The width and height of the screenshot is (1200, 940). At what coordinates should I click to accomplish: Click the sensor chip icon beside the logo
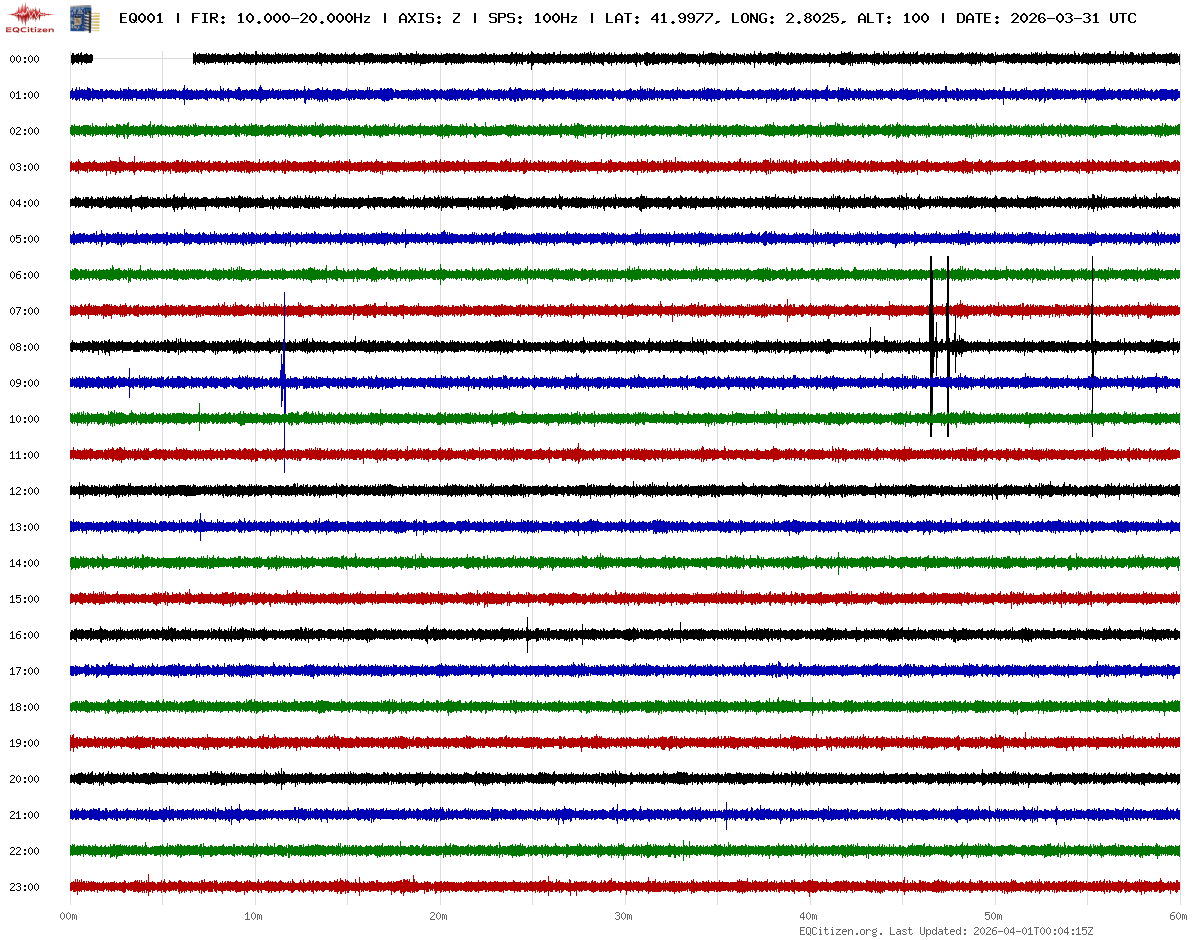pyautogui.click(x=78, y=17)
